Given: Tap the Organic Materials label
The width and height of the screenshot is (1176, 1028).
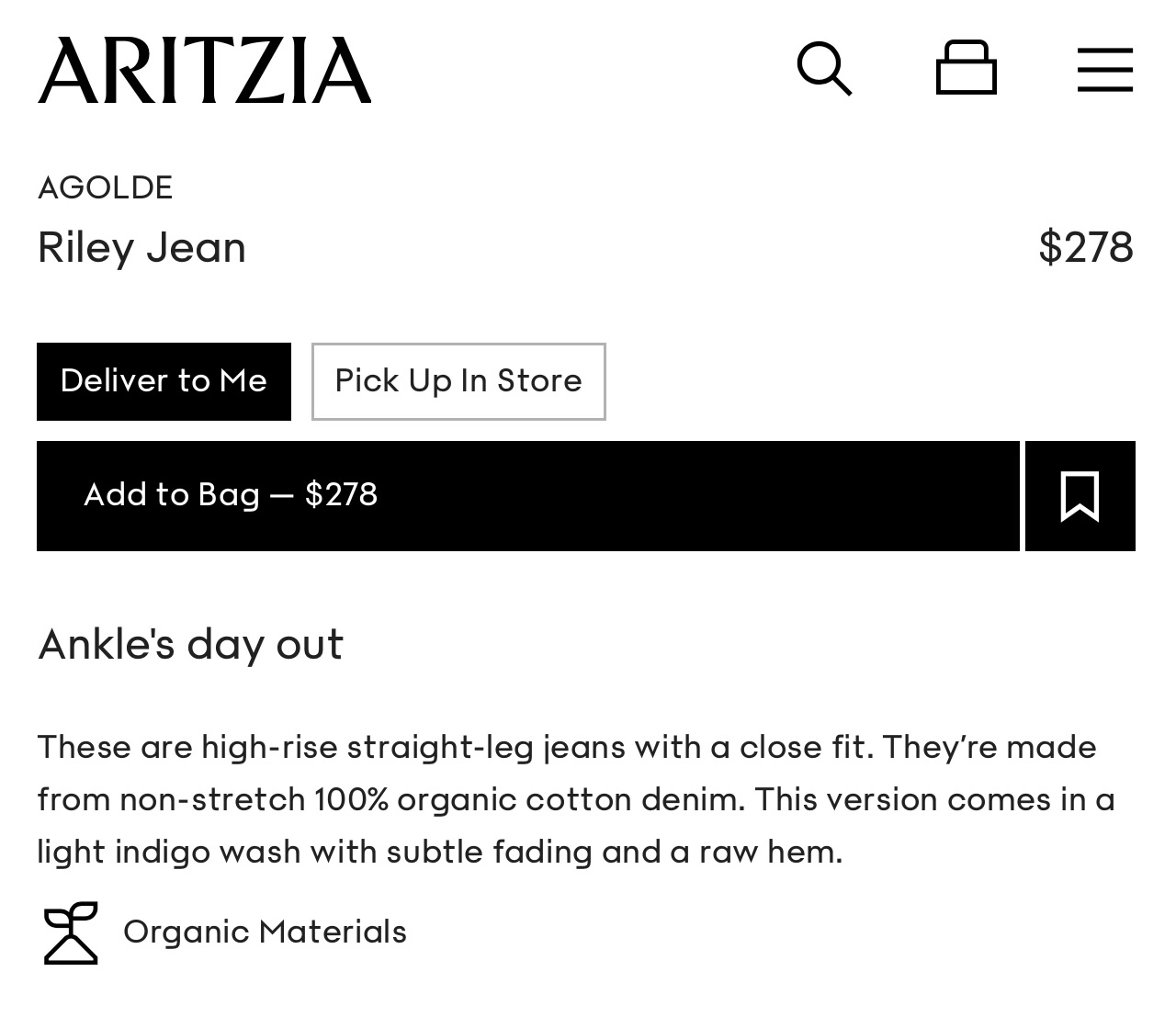Looking at the screenshot, I should tap(265, 932).
